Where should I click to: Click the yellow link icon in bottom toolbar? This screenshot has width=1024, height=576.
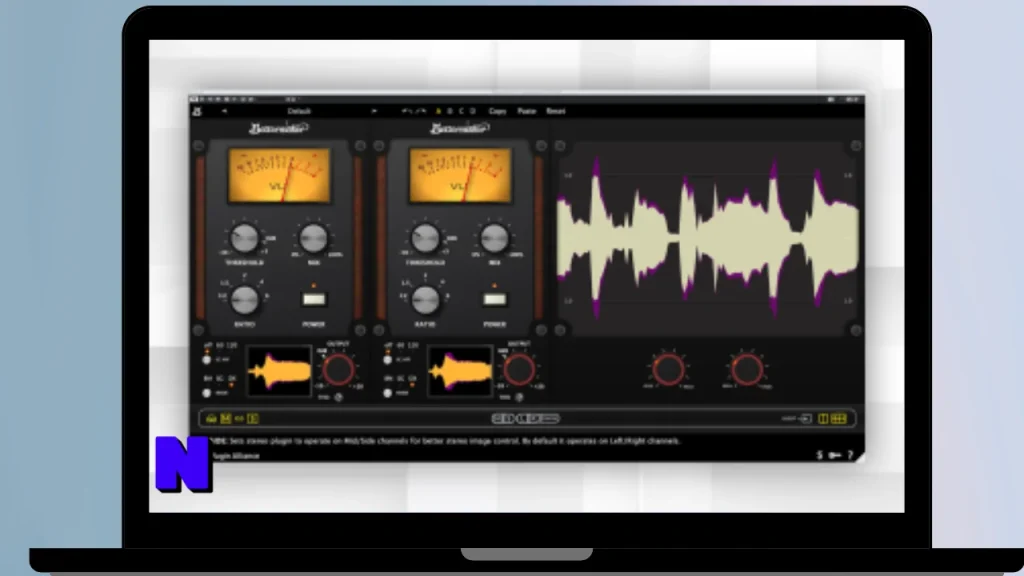(240, 419)
